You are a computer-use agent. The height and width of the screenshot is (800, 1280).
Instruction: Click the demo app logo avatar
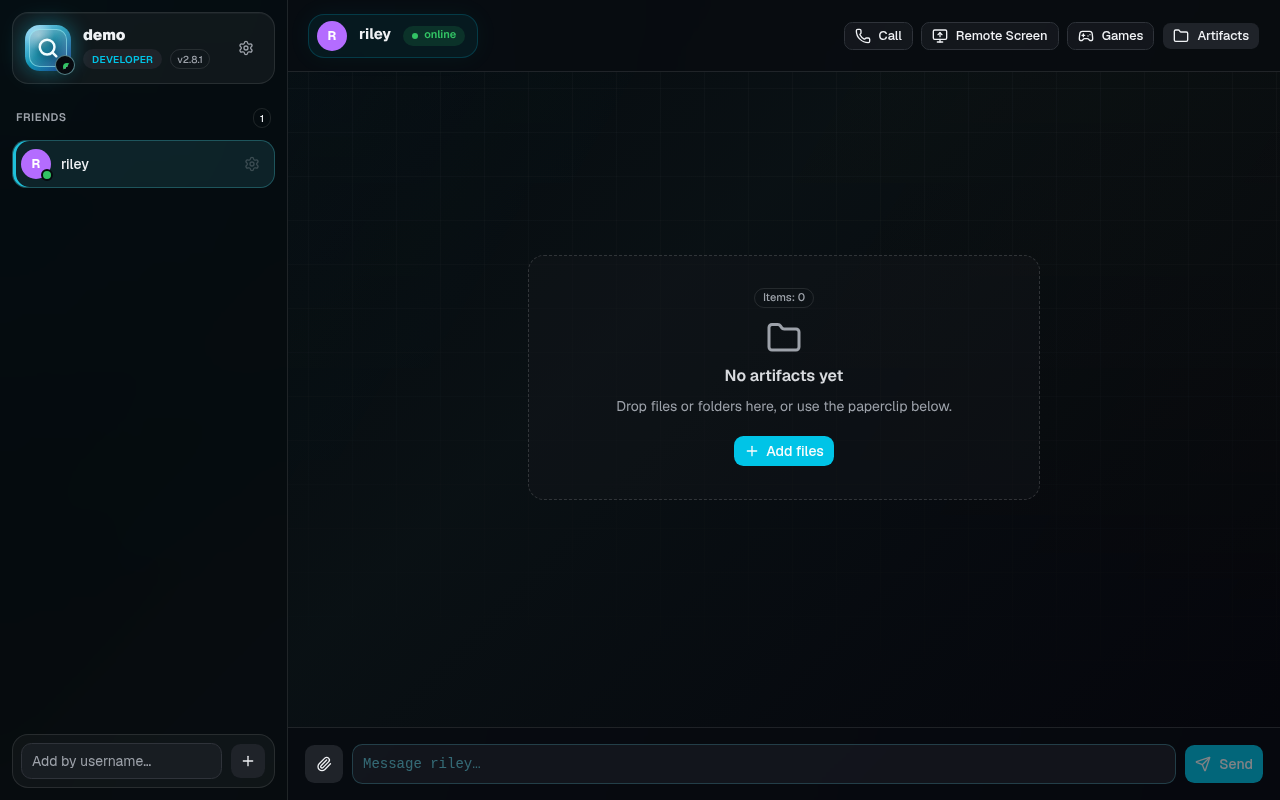pyautogui.click(x=48, y=48)
